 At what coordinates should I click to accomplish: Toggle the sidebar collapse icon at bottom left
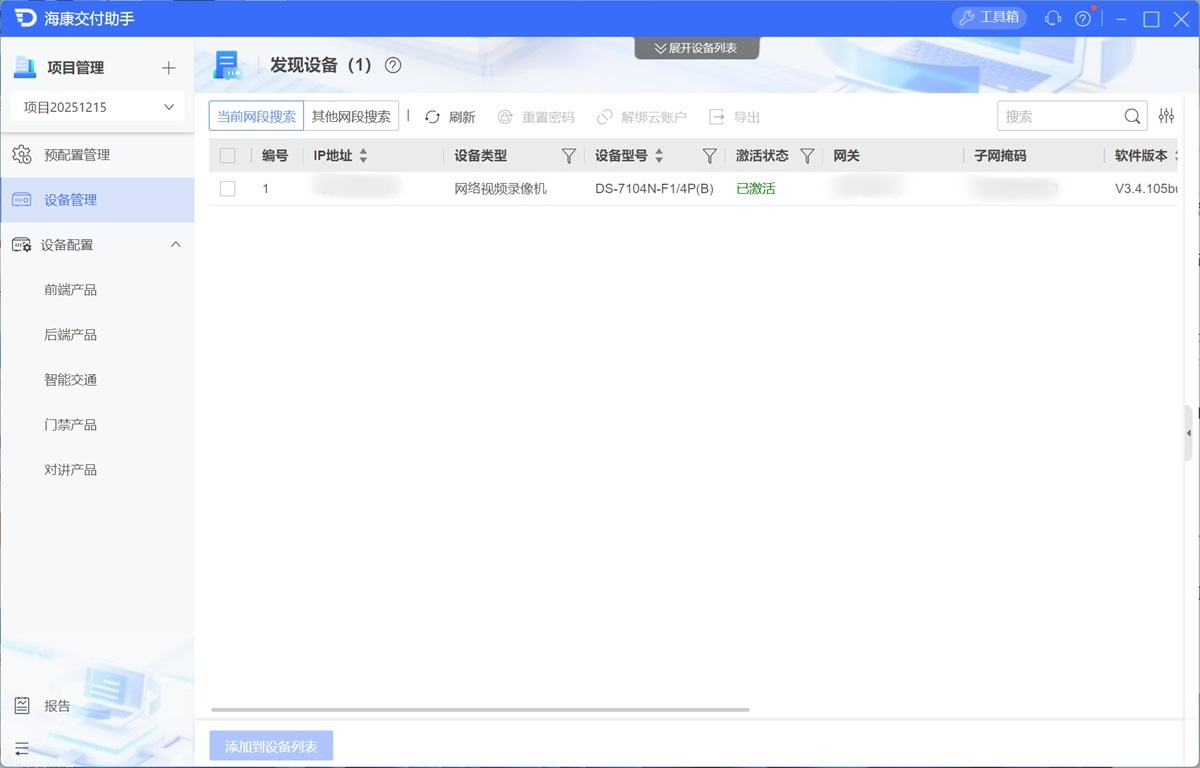tap(22, 748)
